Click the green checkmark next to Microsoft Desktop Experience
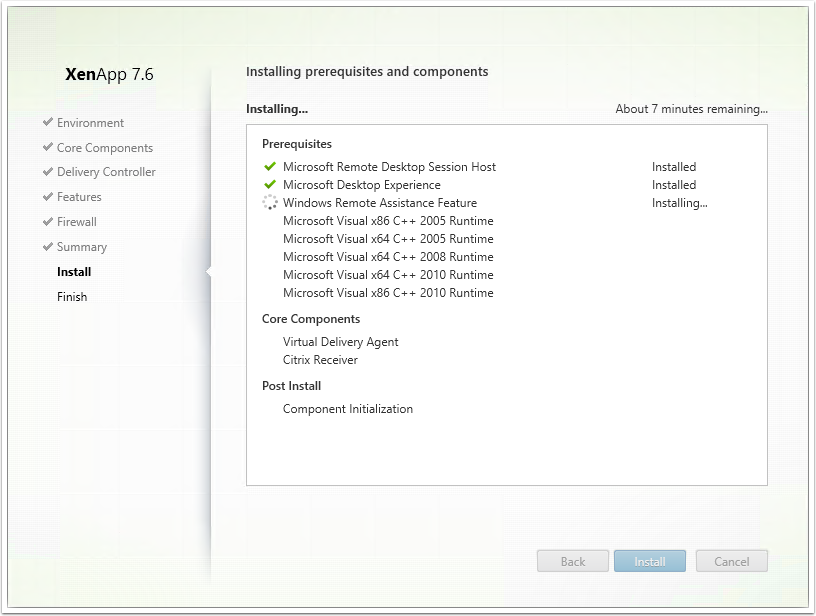 pyautogui.click(x=270, y=185)
